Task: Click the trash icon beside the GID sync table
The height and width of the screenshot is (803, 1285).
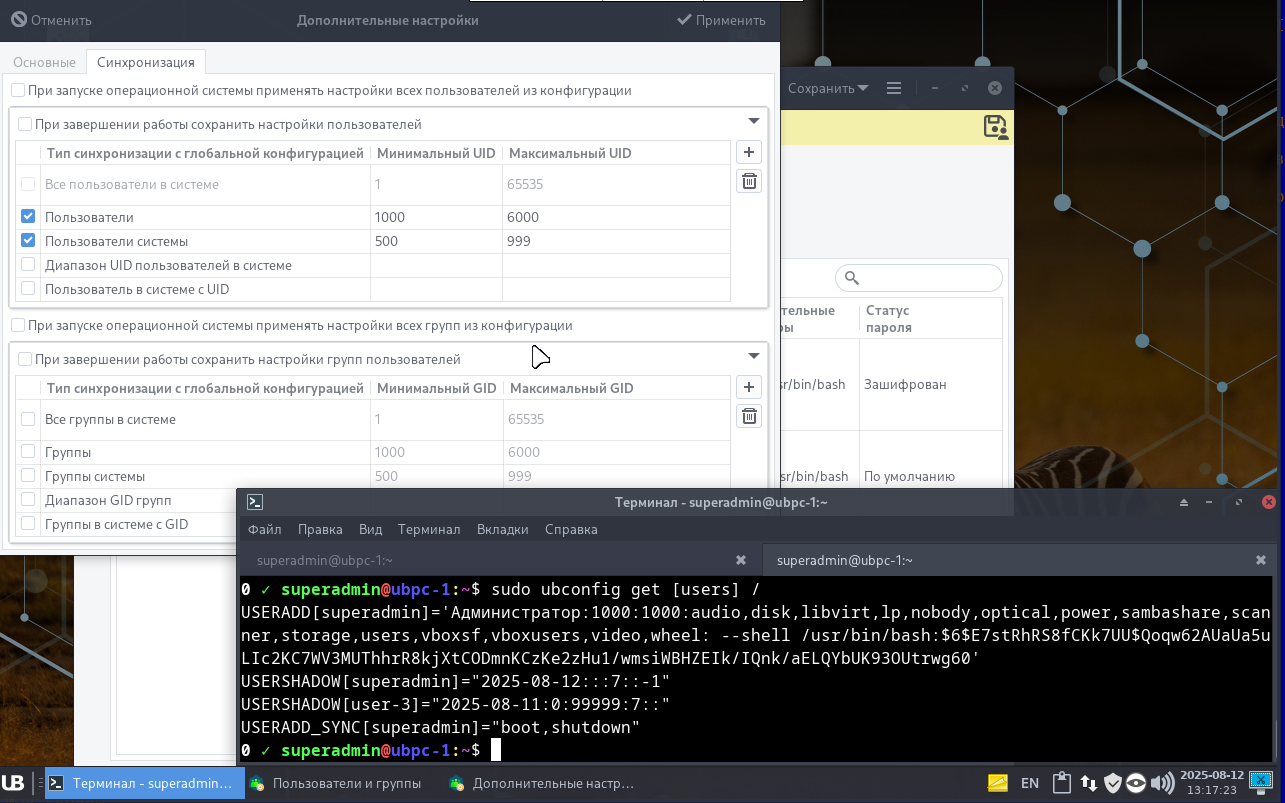Action: click(x=749, y=416)
